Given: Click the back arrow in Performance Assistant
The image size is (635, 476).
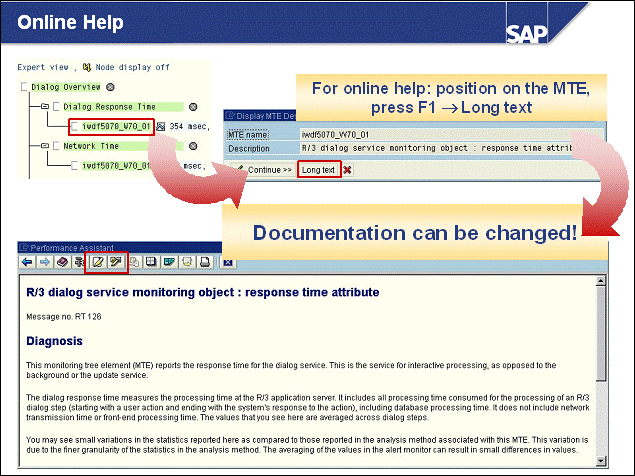Looking at the screenshot, I should (27, 262).
